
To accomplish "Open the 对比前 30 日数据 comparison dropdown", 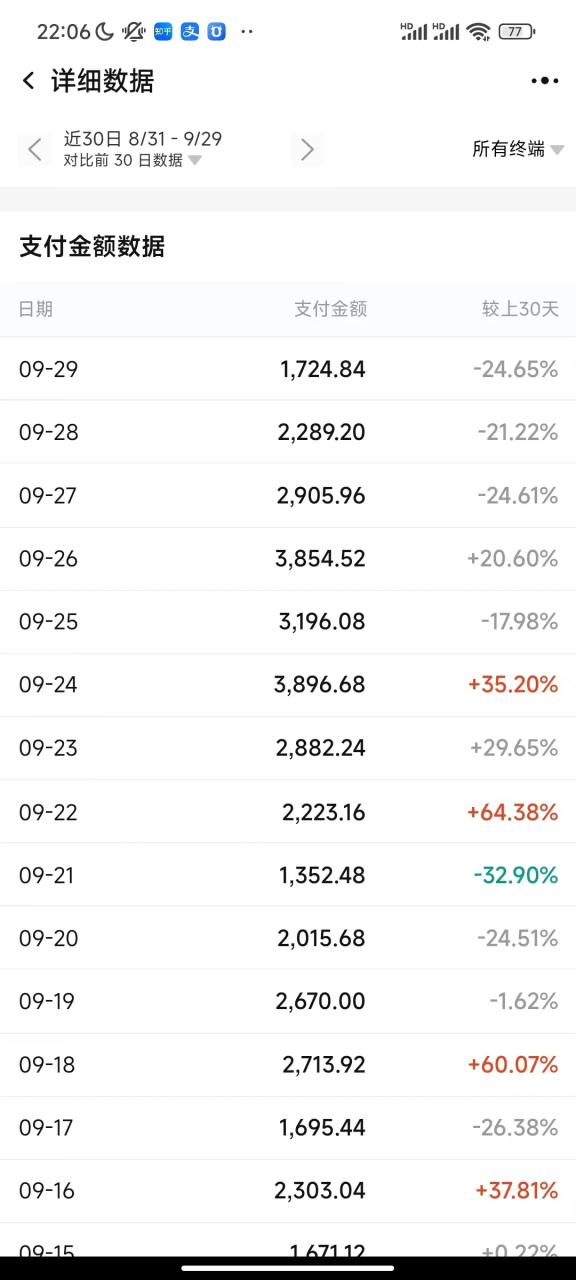I will 132,160.
